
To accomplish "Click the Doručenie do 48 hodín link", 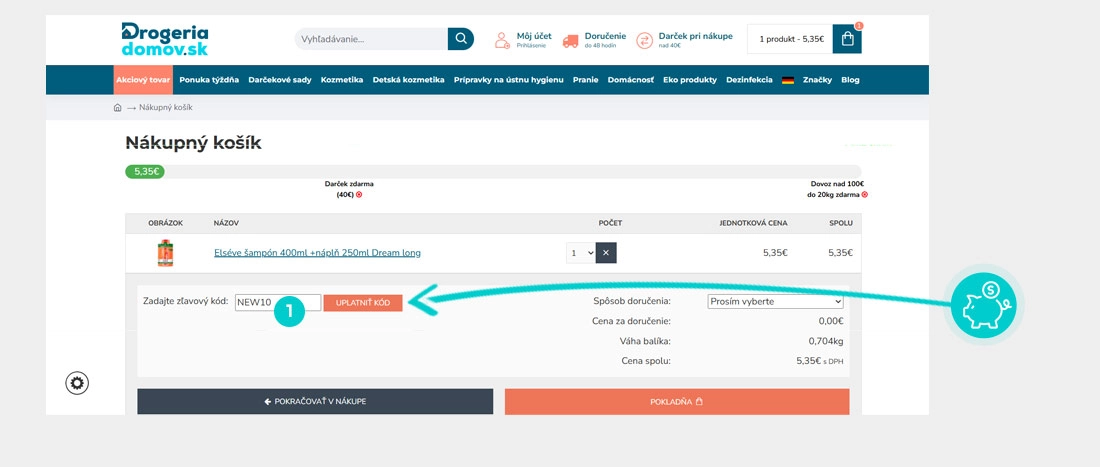I will (x=605, y=40).
